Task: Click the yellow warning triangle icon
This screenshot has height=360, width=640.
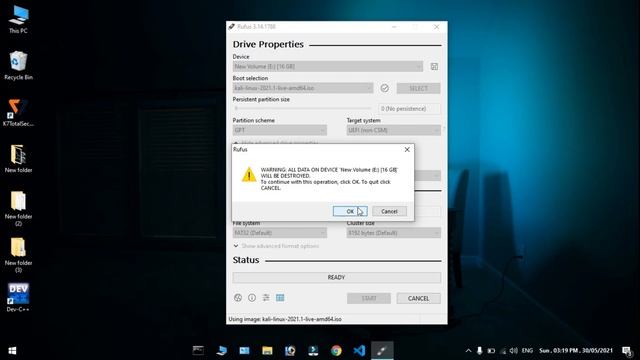Action: coord(249,175)
